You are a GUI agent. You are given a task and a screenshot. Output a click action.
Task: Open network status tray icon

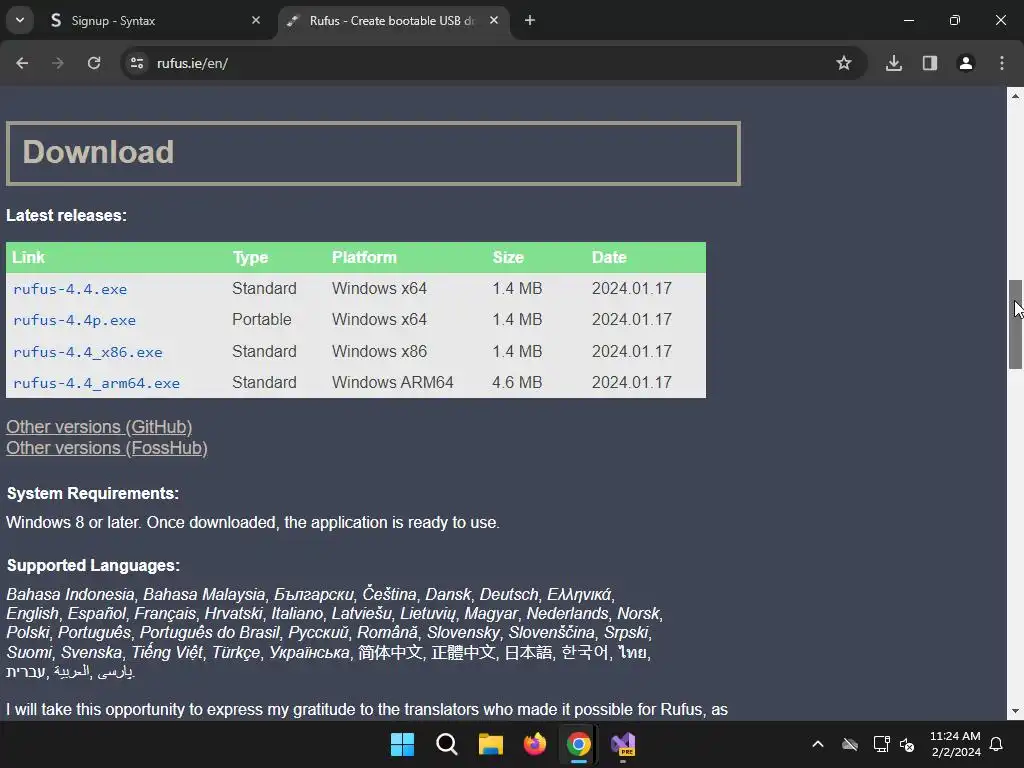(x=881, y=744)
